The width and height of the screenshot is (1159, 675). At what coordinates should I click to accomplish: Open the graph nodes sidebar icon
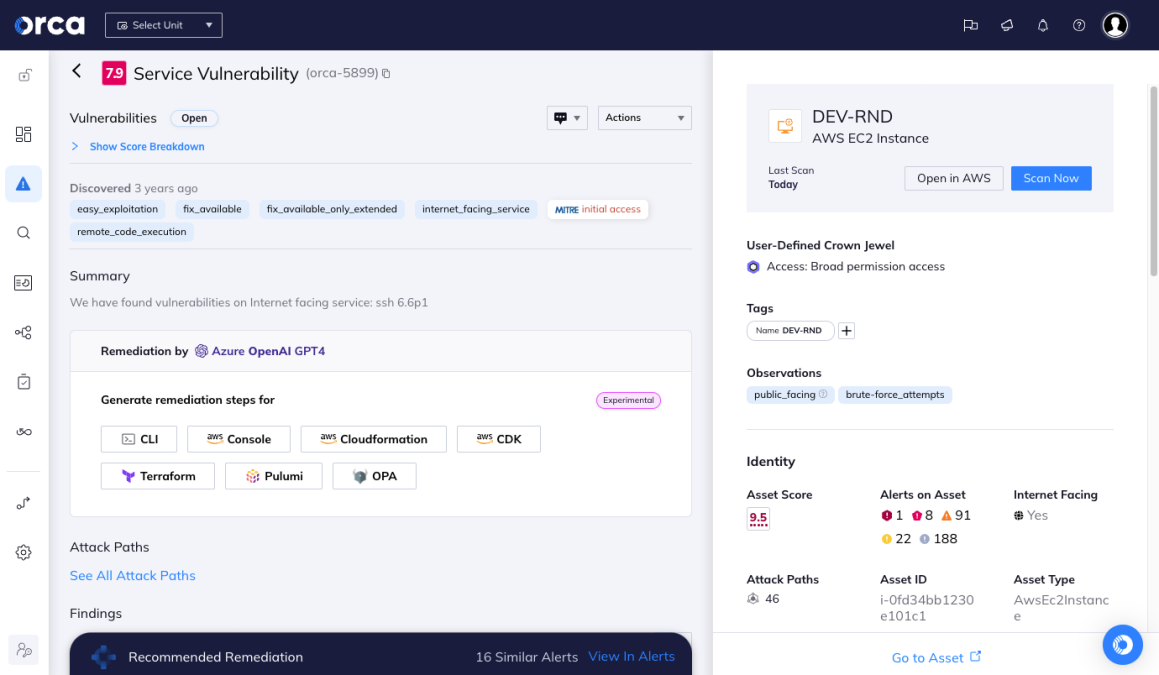coord(24,333)
